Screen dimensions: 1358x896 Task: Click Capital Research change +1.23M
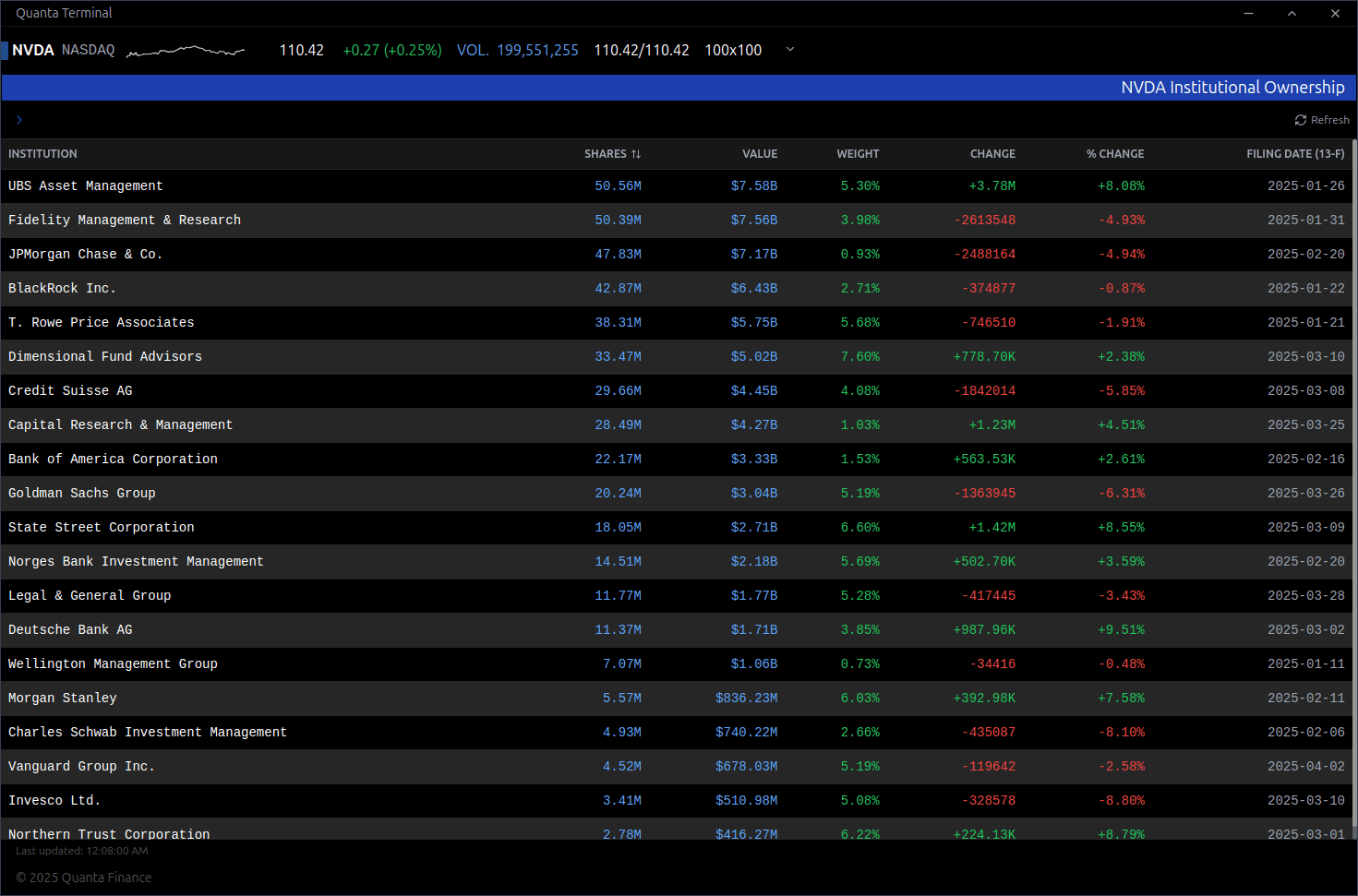coord(992,425)
